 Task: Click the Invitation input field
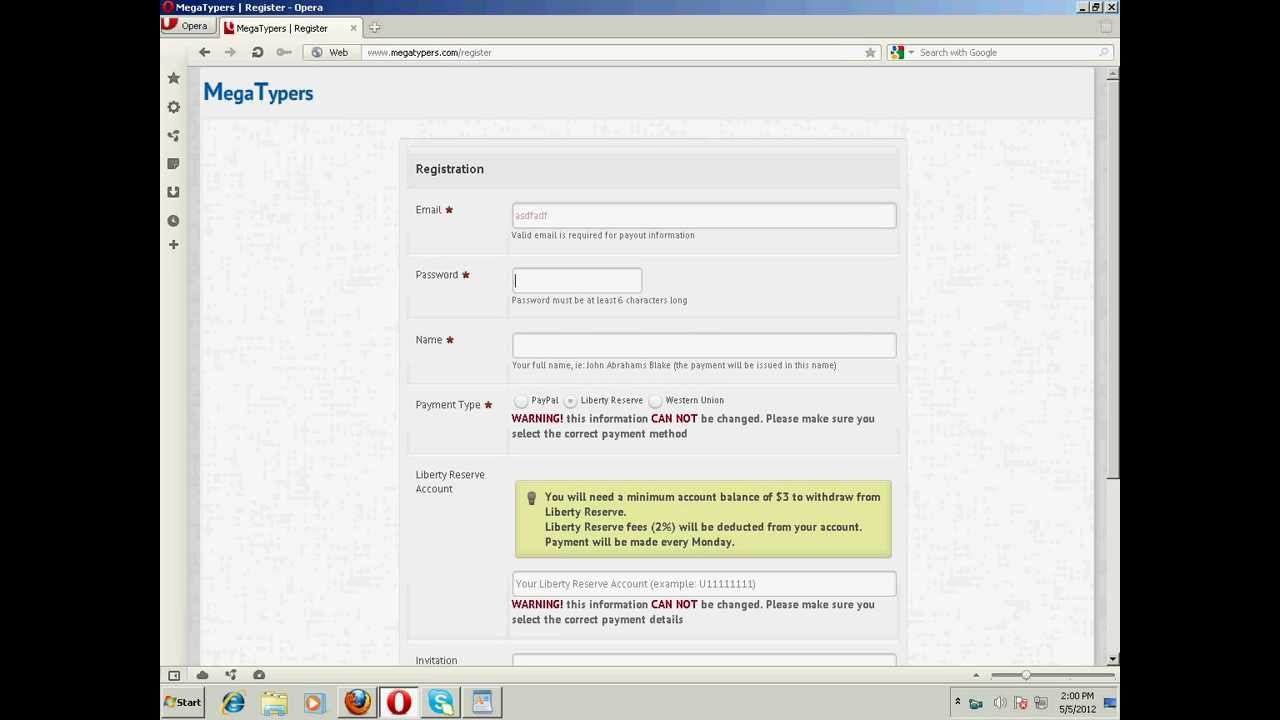pos(704,660)
